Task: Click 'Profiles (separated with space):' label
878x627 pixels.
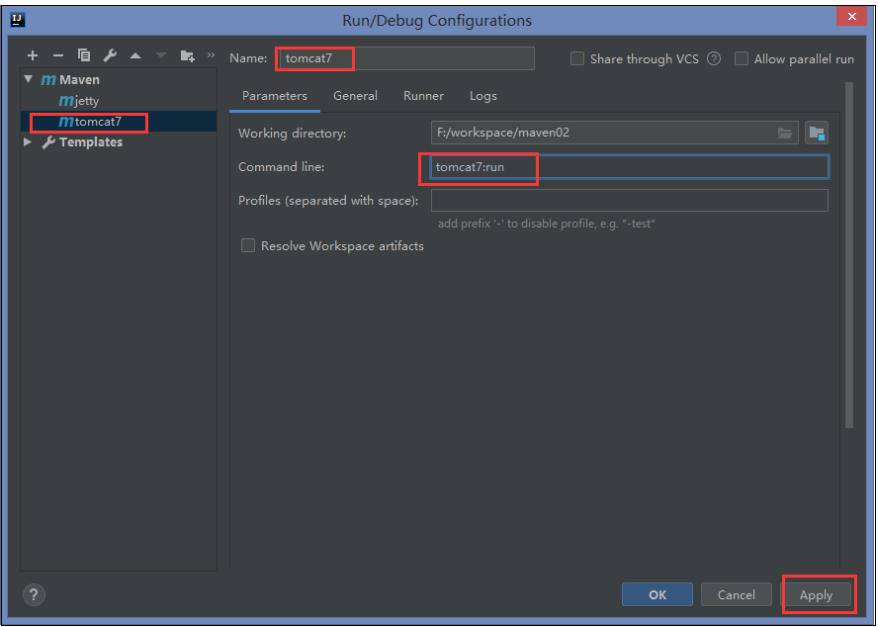Action: (328, 200)
